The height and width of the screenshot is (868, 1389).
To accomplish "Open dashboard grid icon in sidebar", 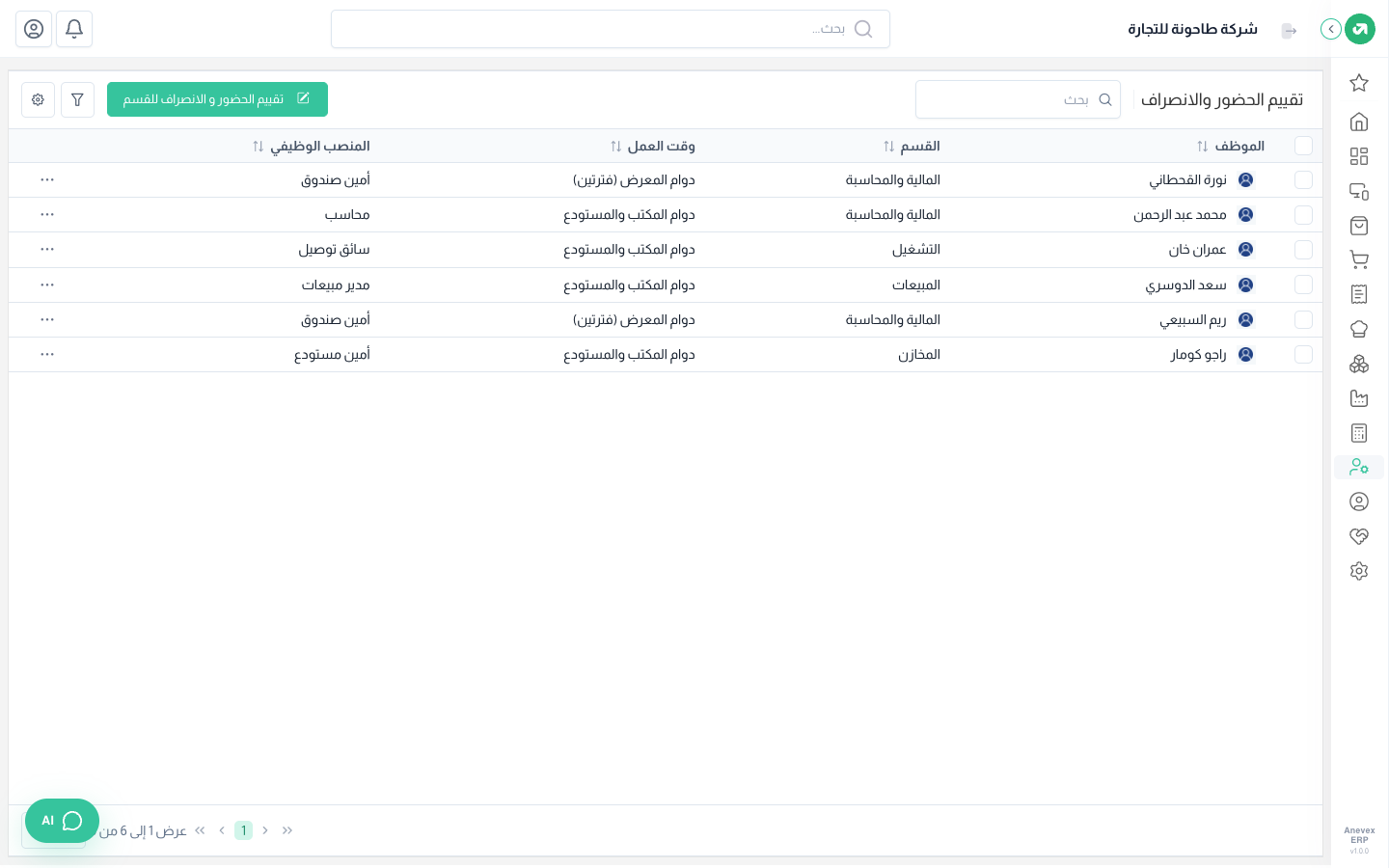I will 1359,156.
